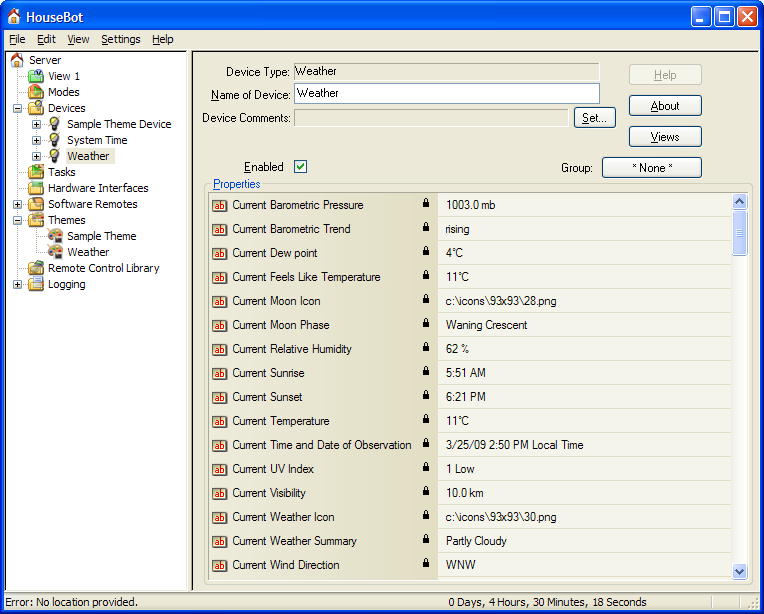Open the File menu
The width and height of the screenshot is (764, 614).
point(17,39)
